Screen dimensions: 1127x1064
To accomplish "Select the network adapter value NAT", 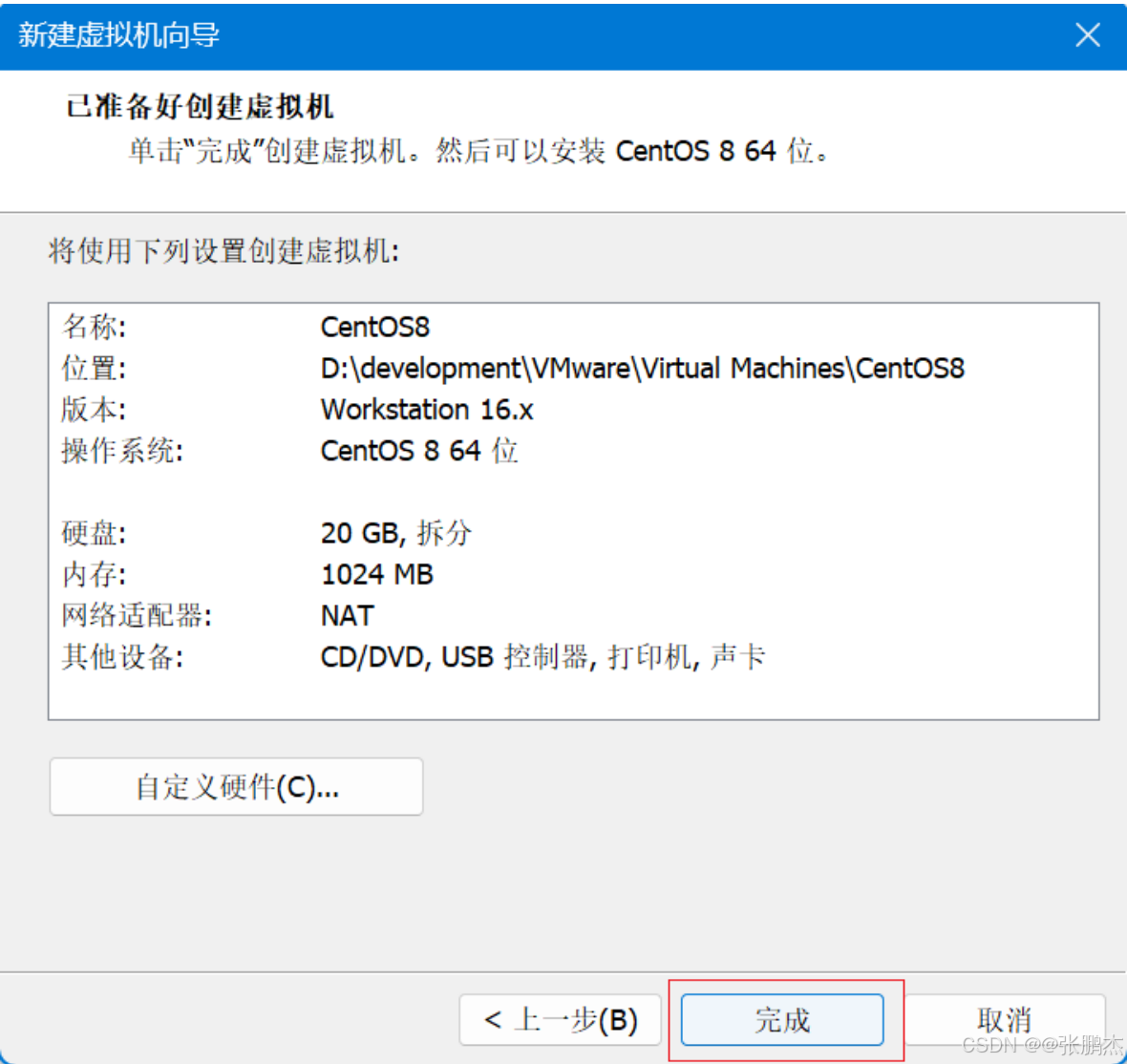I will pos(347,615).
